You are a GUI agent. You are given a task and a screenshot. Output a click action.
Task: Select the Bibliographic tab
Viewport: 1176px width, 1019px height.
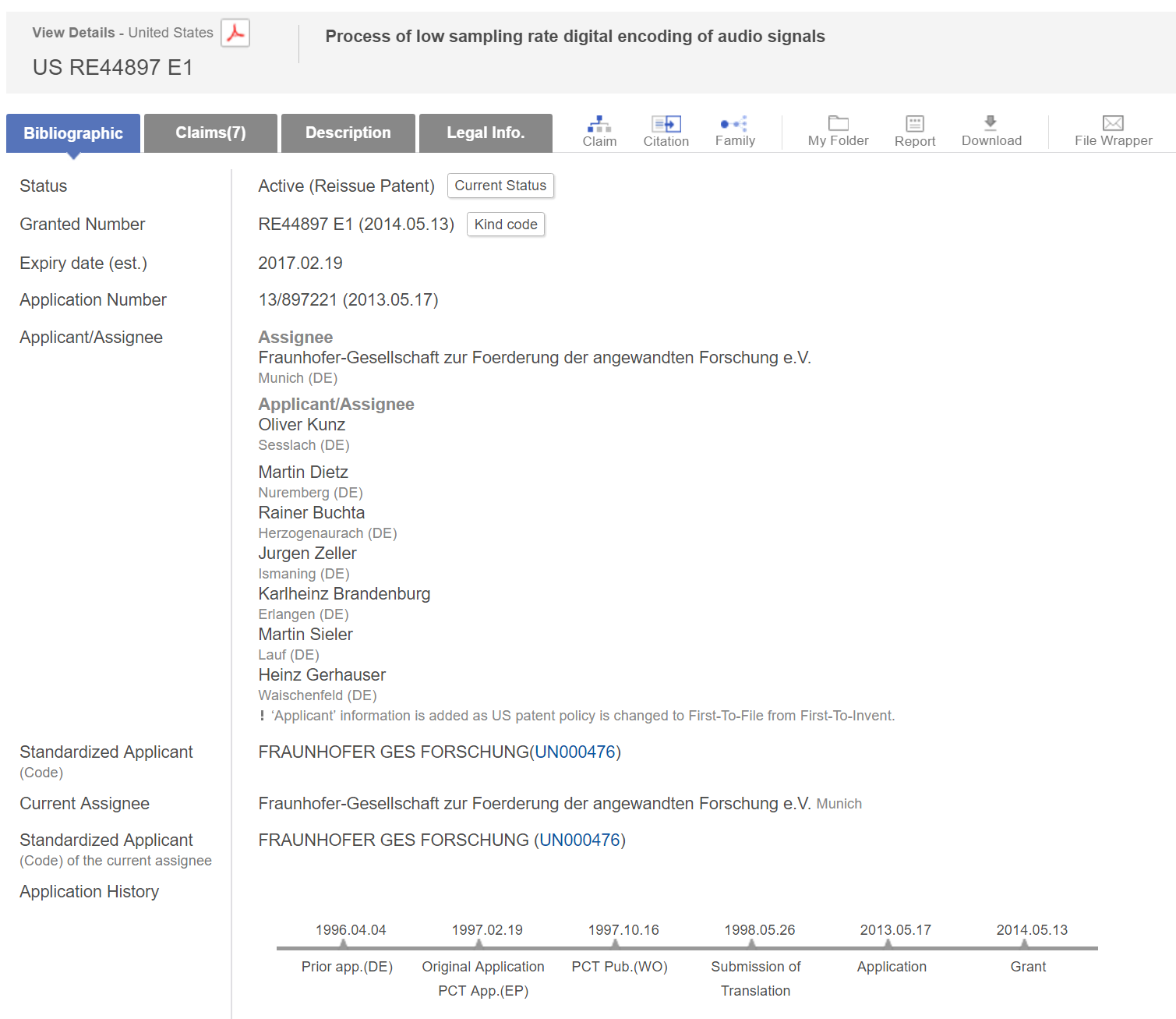73,133
